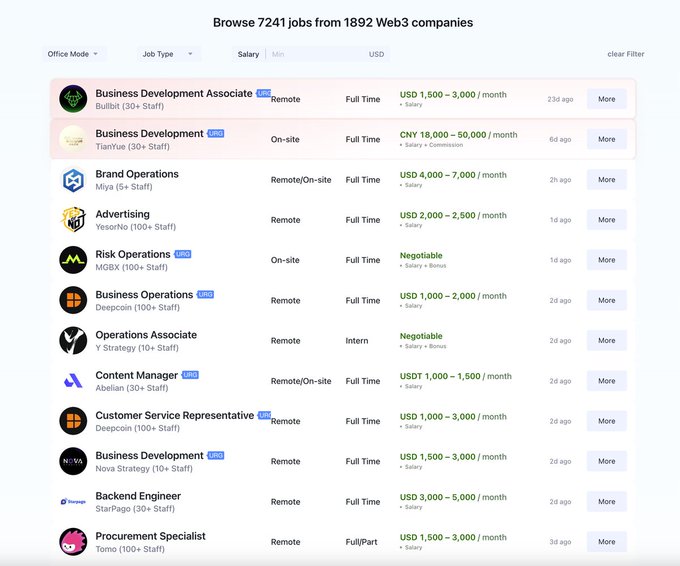The height and width of the screenshot is (566, 680).
Task: Click the Bullbit company logo
Action: (x=73, y=99)
